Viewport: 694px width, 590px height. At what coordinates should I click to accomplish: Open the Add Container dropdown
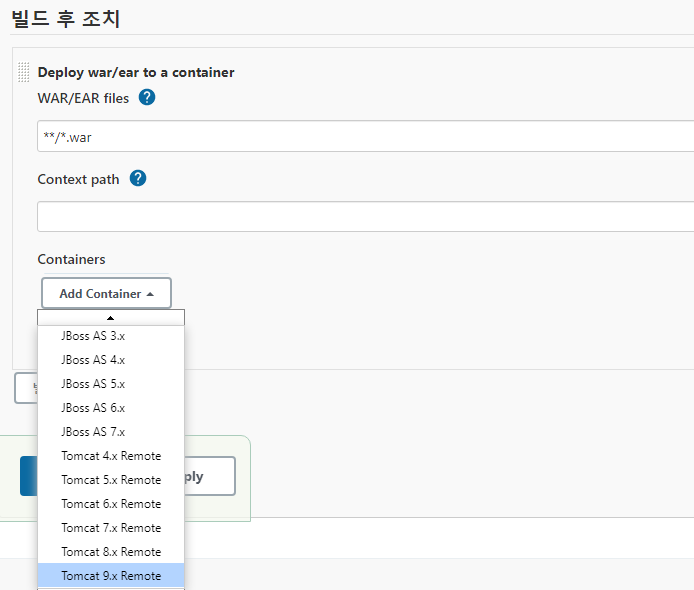106,293
